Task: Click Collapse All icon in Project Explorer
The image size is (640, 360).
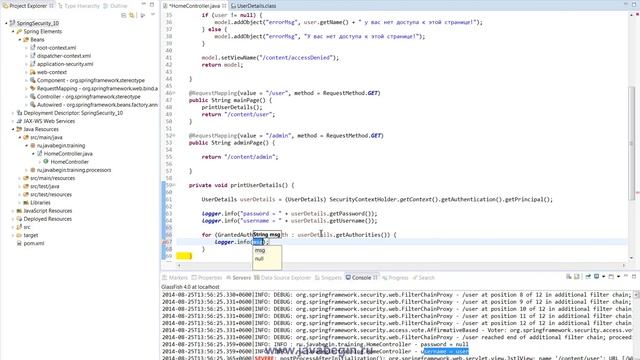Action: (x=124, y=15)
